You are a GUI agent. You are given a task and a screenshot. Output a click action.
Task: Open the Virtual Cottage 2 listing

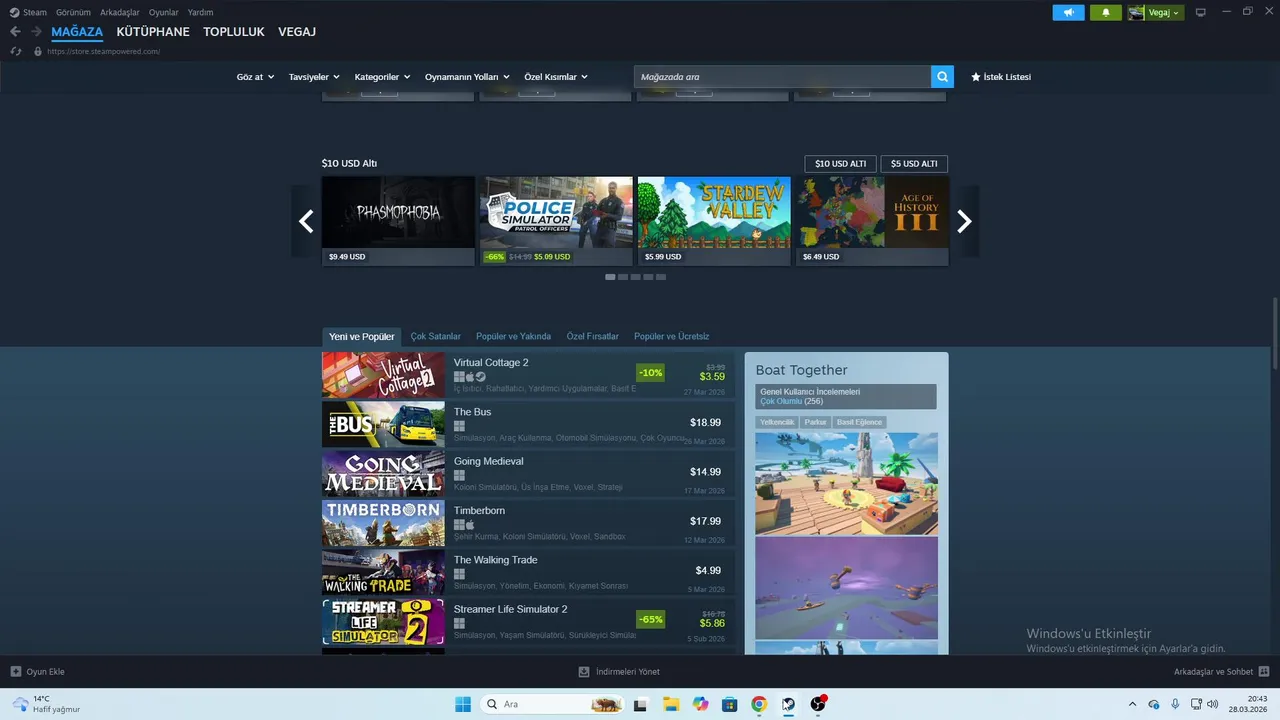click(528, 375)
